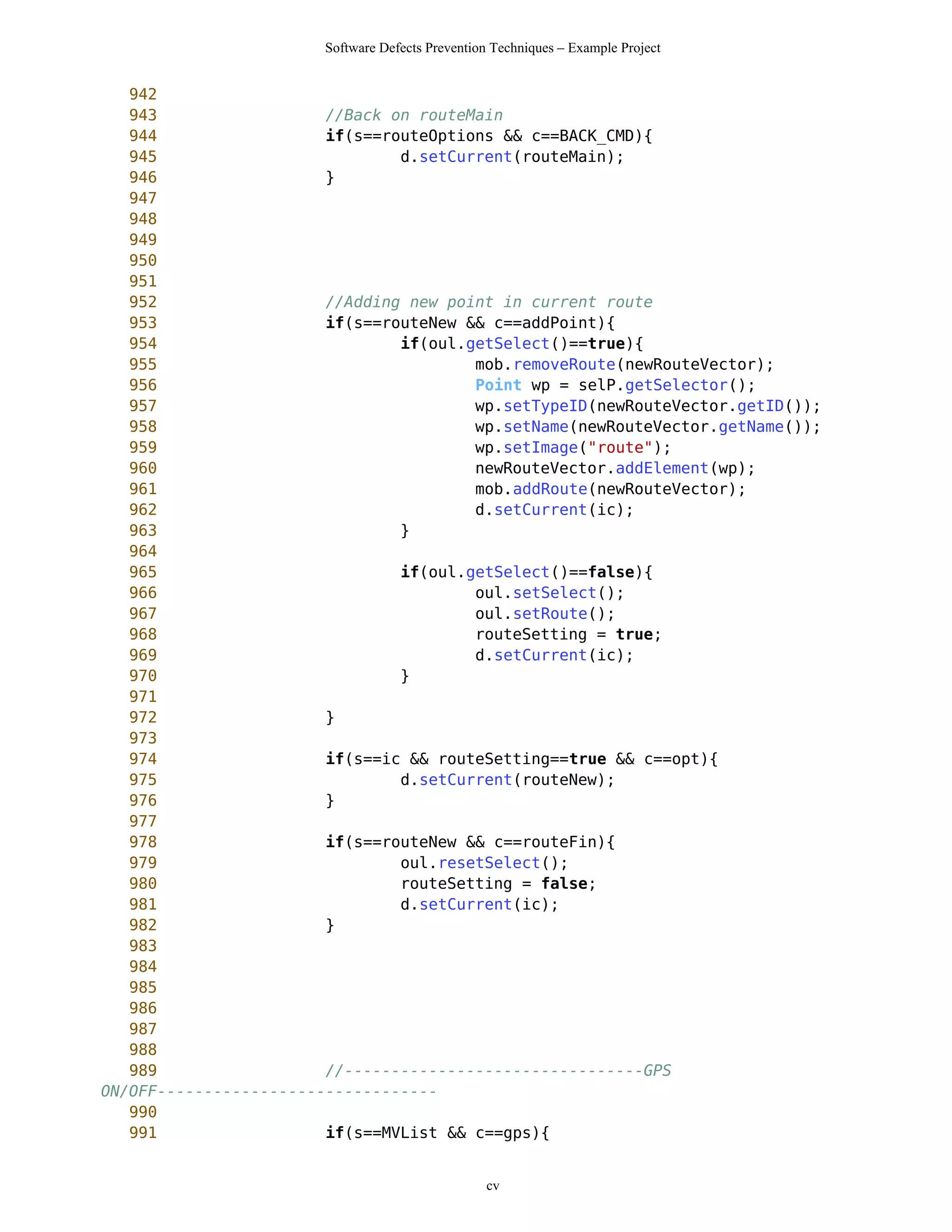Click the page number cv
Image resolution: width=952 pixels, height=1232 pixels.
point(492,1186)
